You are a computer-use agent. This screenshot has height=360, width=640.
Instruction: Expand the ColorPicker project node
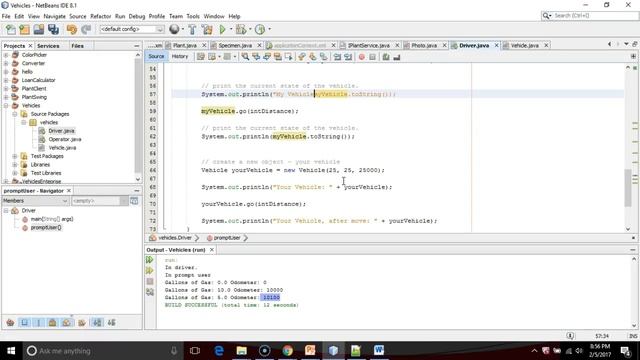tap(6, 55)
